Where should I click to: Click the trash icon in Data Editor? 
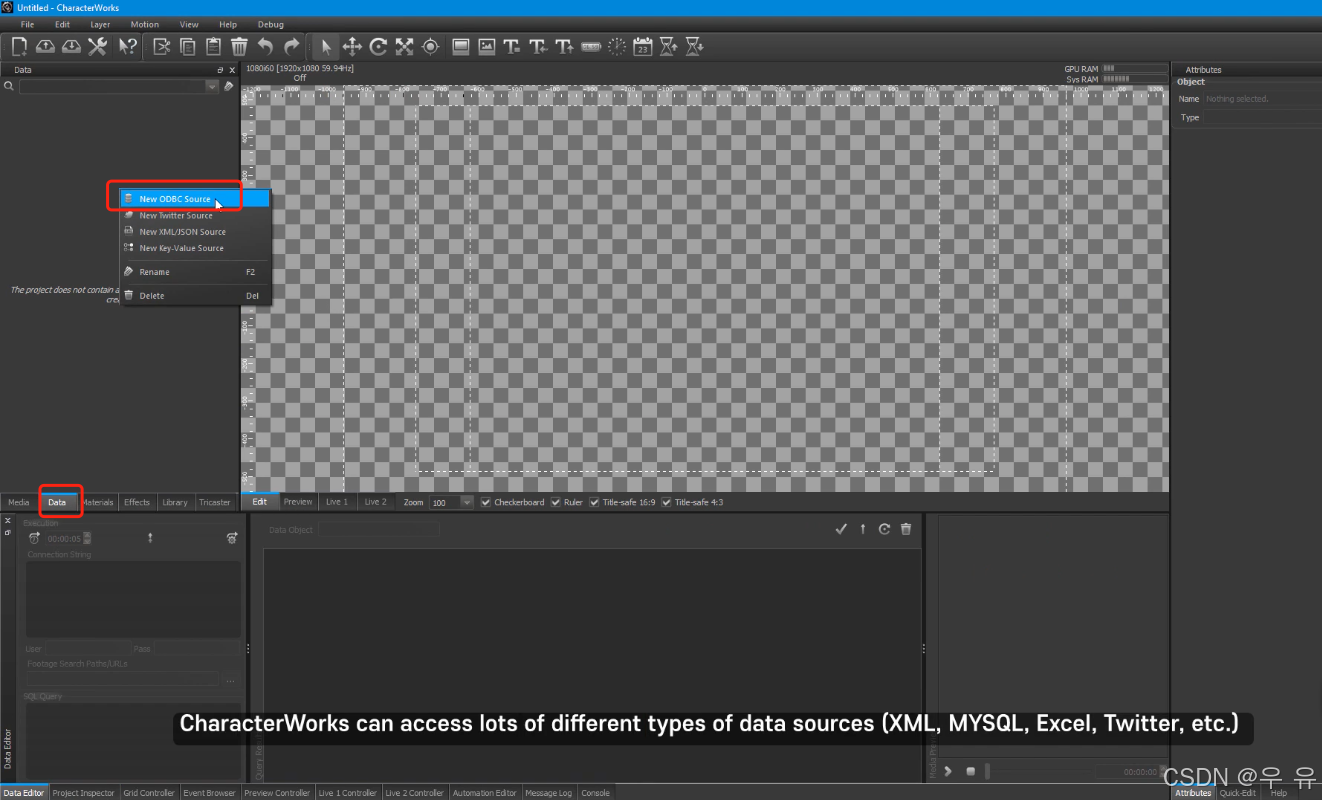[906, 529]
